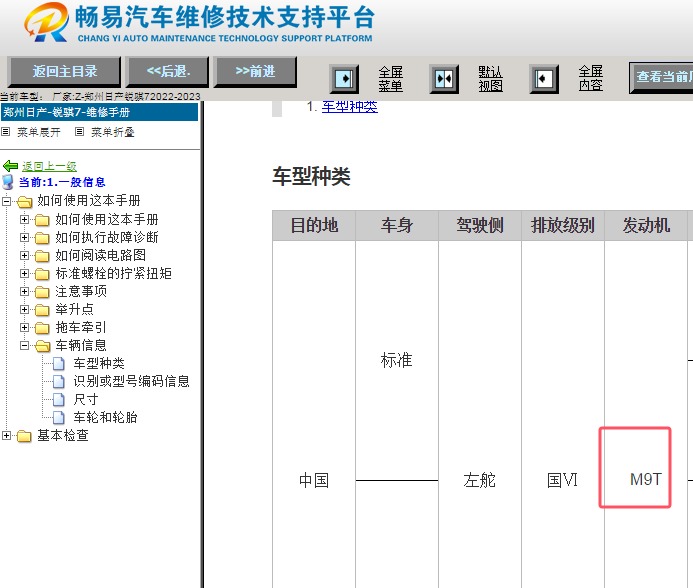Image resolution: width=693 pixels, height=588 pixels.
Task: Click the 中国 table cell
Action: [314, 480]
